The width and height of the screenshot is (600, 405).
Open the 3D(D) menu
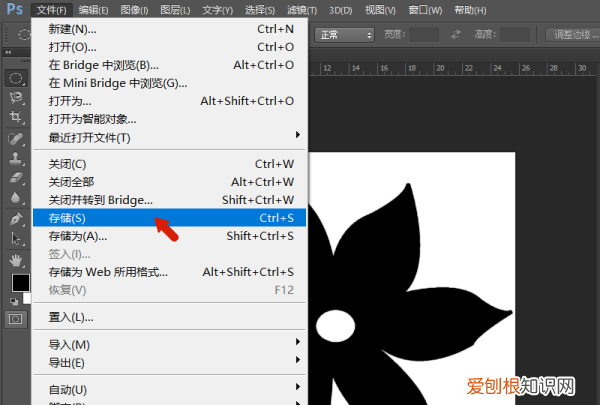coord(341,10)
